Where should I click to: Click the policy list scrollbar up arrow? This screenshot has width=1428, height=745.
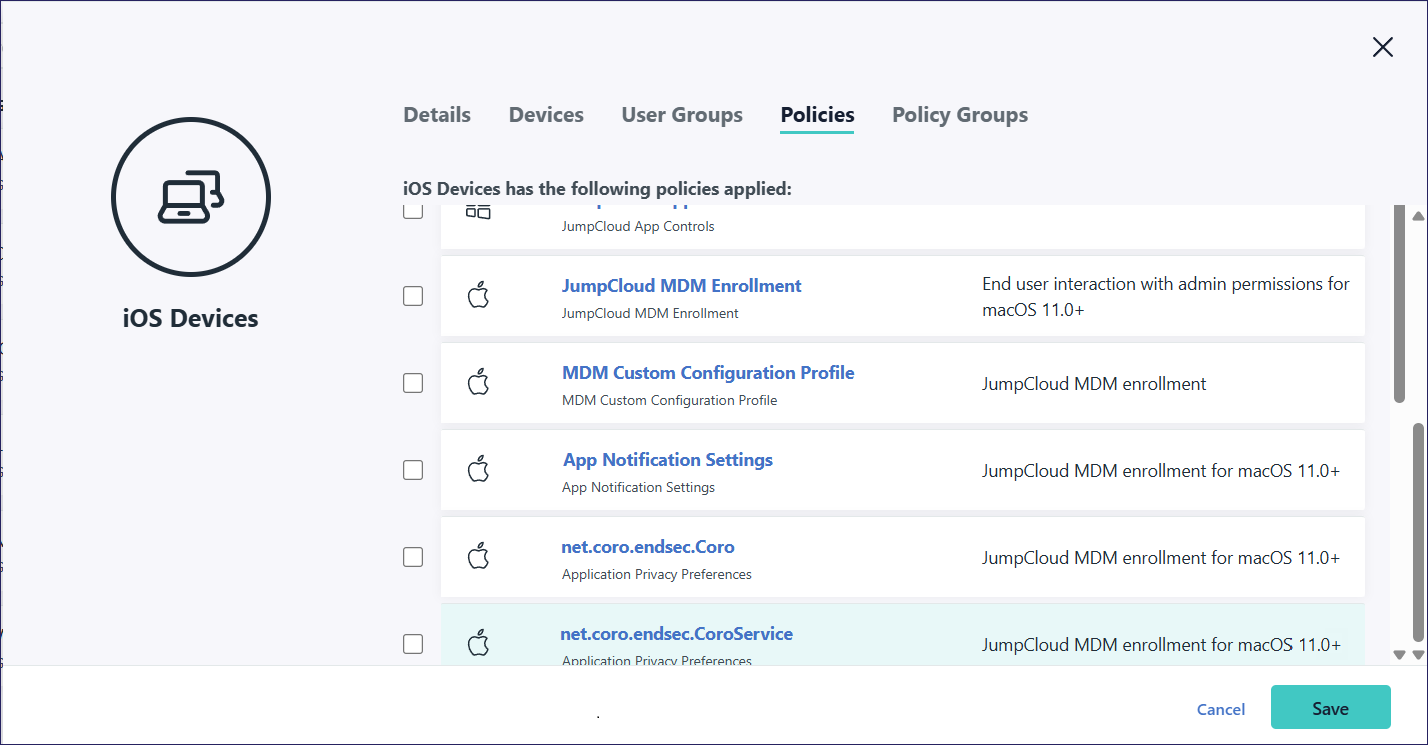(1417, 216)
